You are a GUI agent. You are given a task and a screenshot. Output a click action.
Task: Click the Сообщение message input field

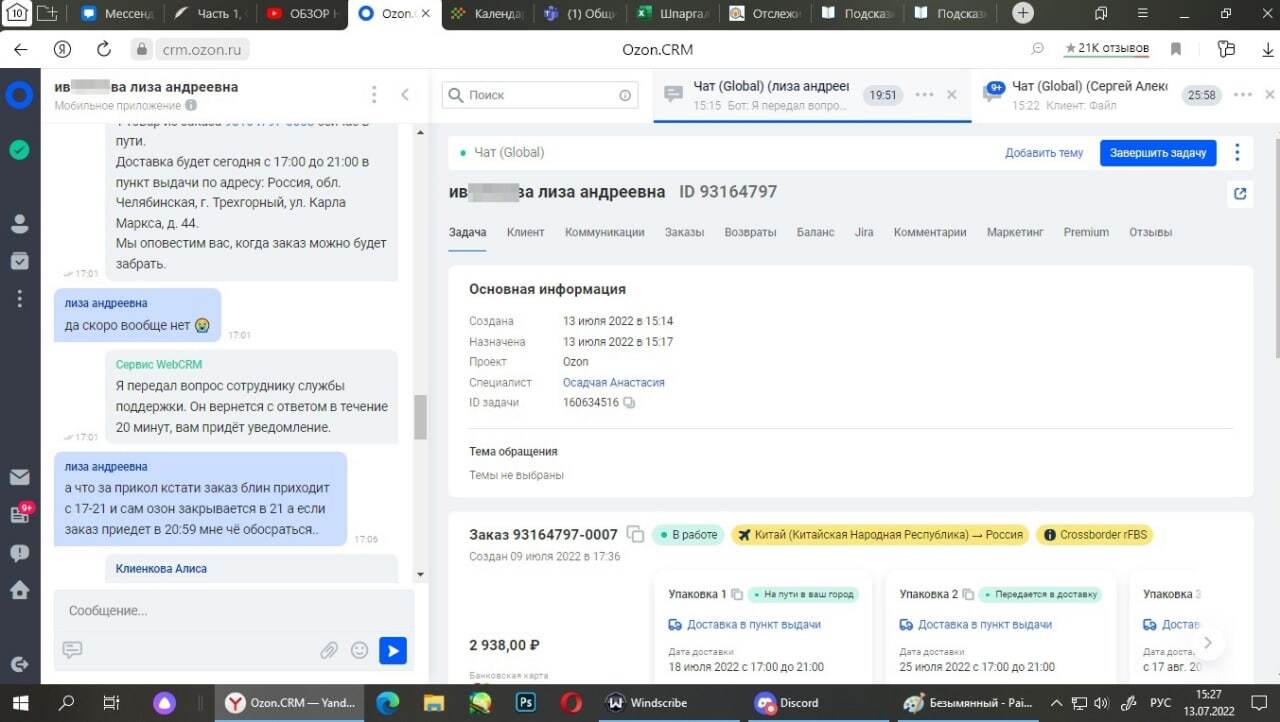tap(235, 611)
